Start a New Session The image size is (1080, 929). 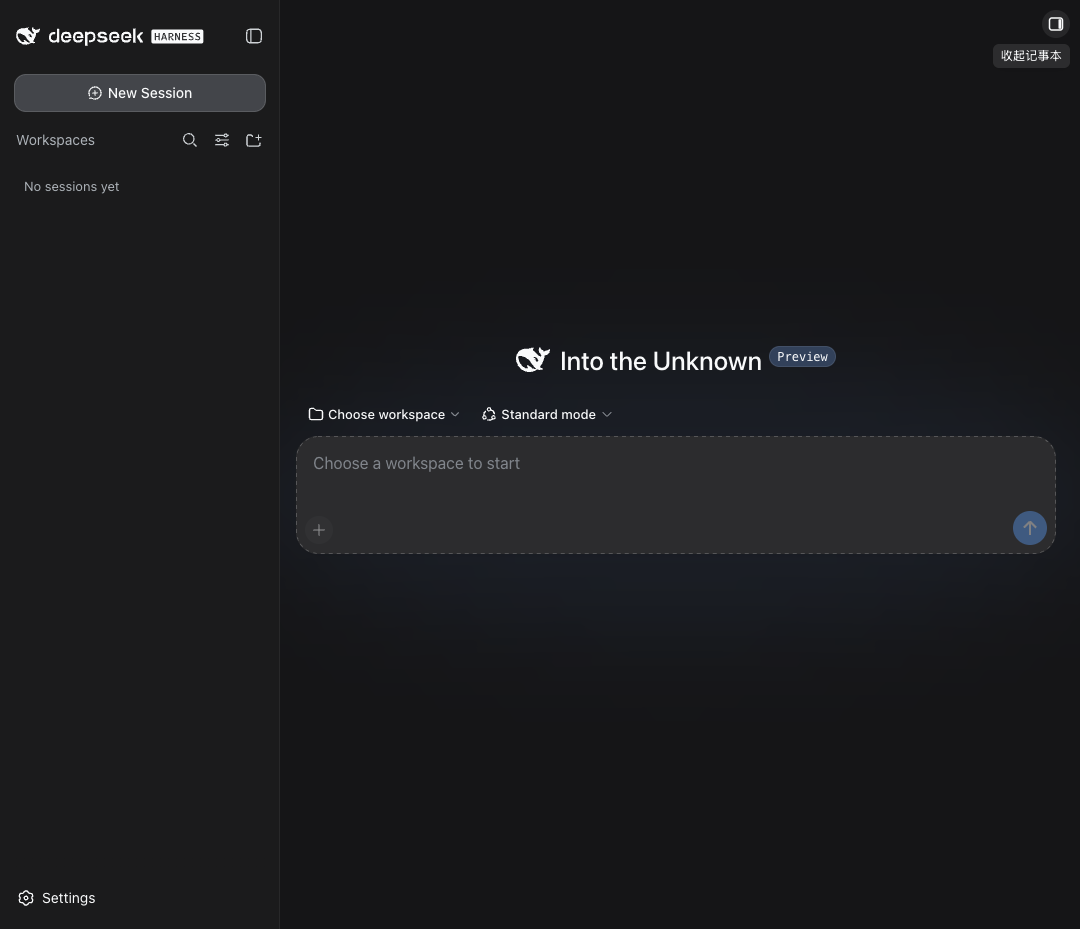click(x=140, y=93)
